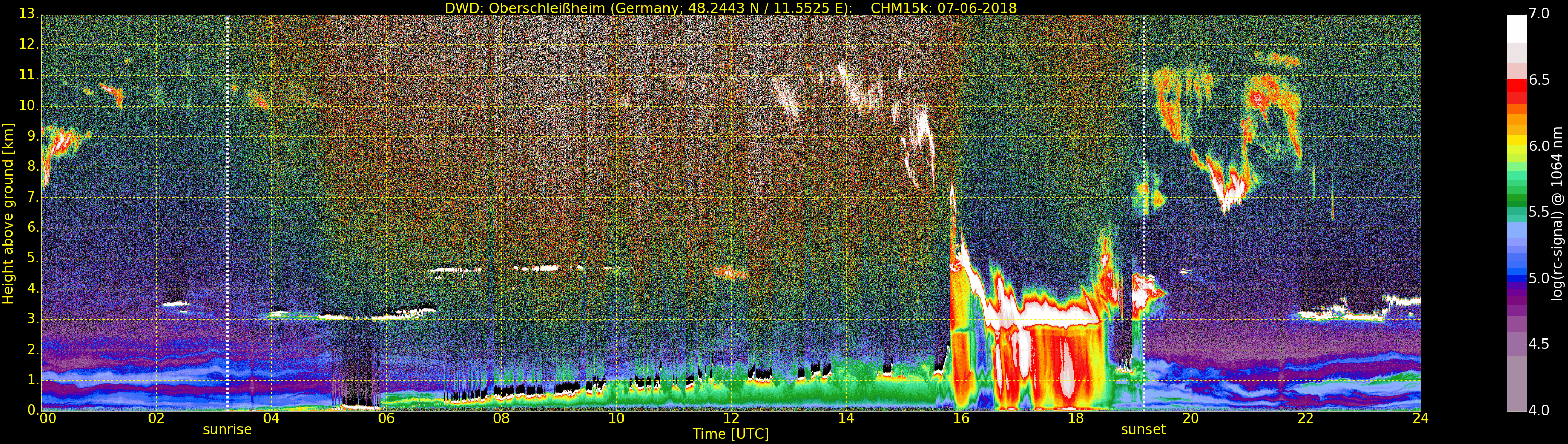Click the 16 tick label on the time axis
The height and width of the screenshot is (444, 1568).
click(961, 418)
